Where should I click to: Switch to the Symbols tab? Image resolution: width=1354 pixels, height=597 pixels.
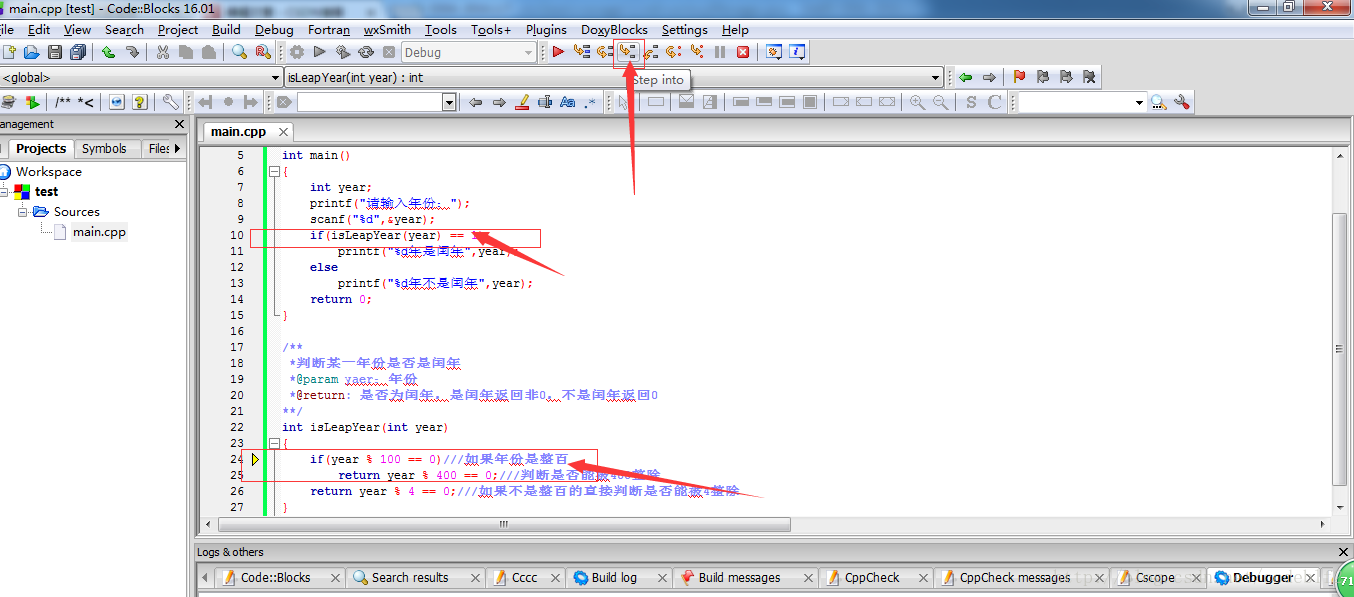click(104, 148)
